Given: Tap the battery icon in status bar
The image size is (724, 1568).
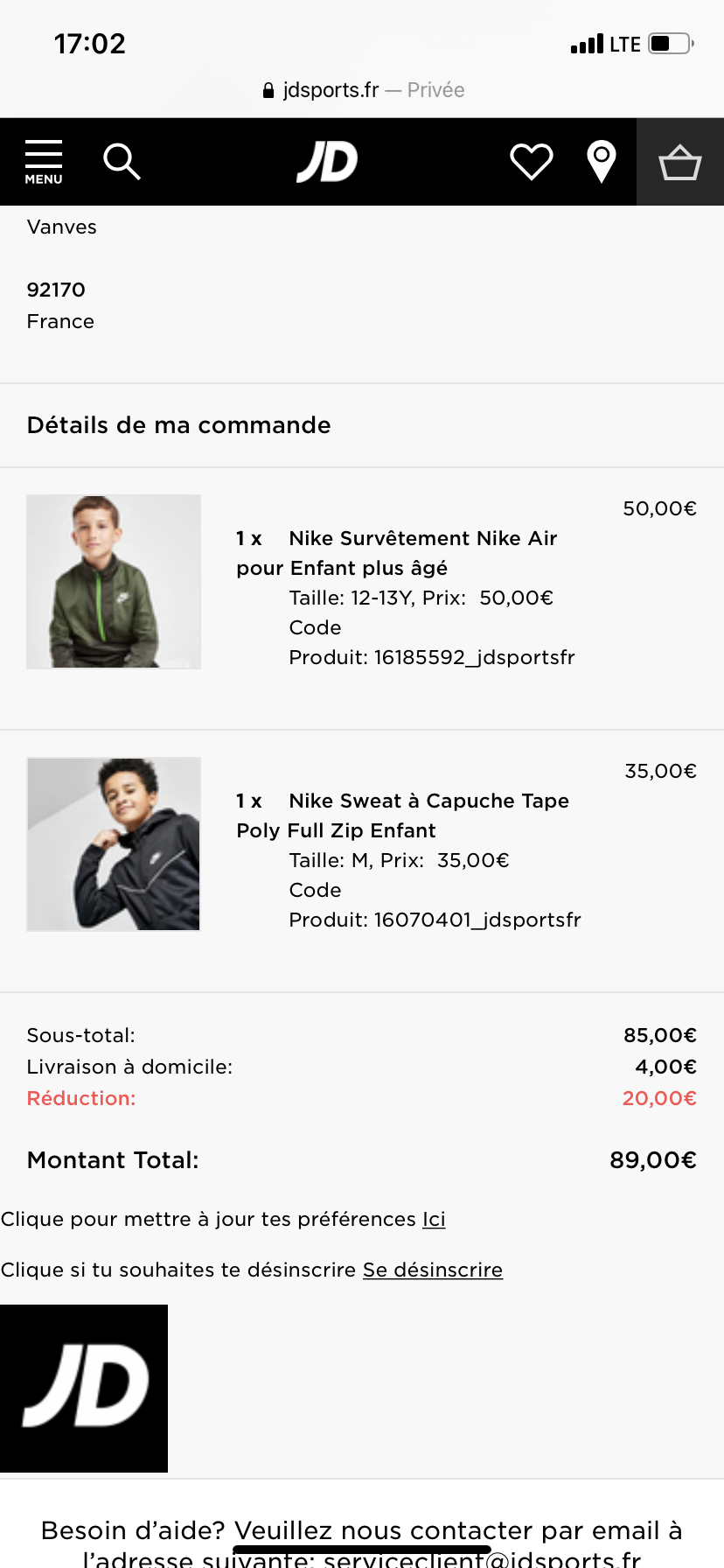Looking at the screenshot, I should click(671, 44).
